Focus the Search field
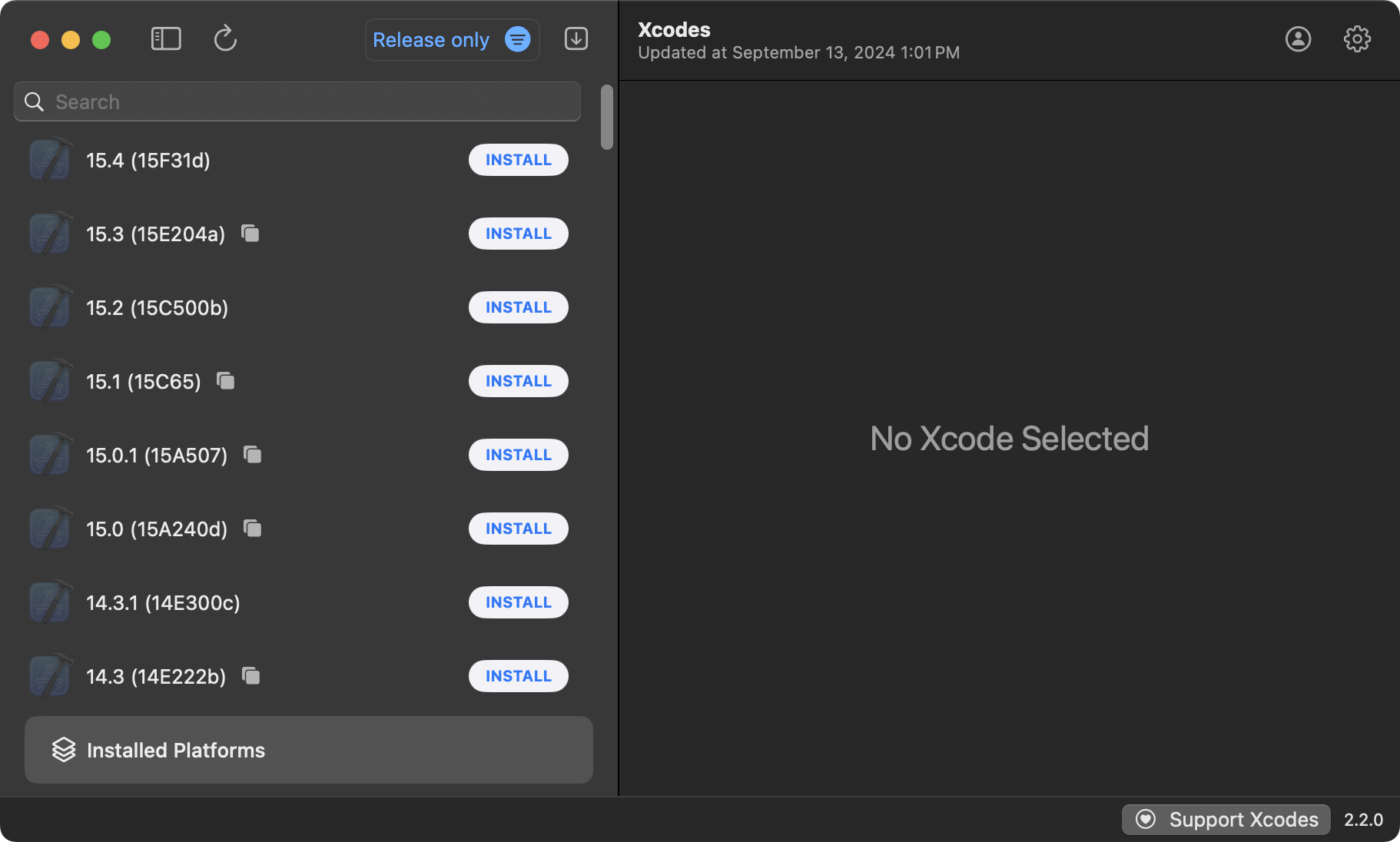1400x842 pixels. (x=307, y=102)
